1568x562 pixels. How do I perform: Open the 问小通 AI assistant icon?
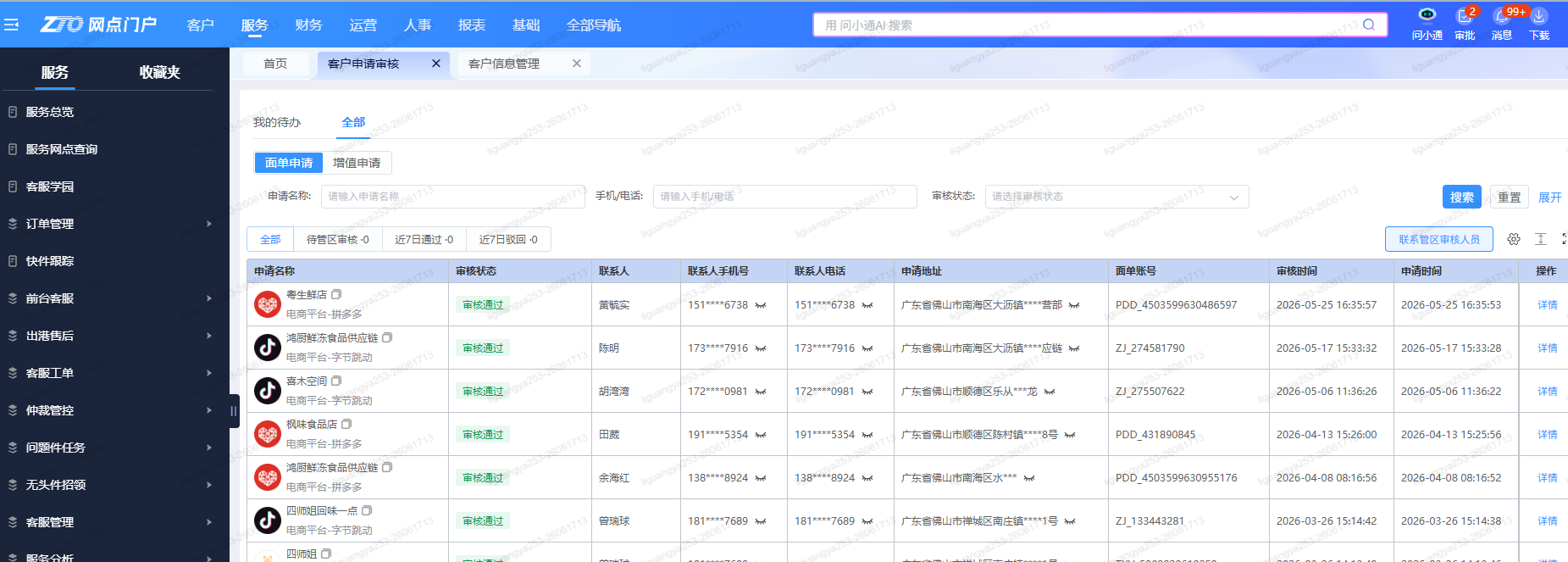(1427, 14)
